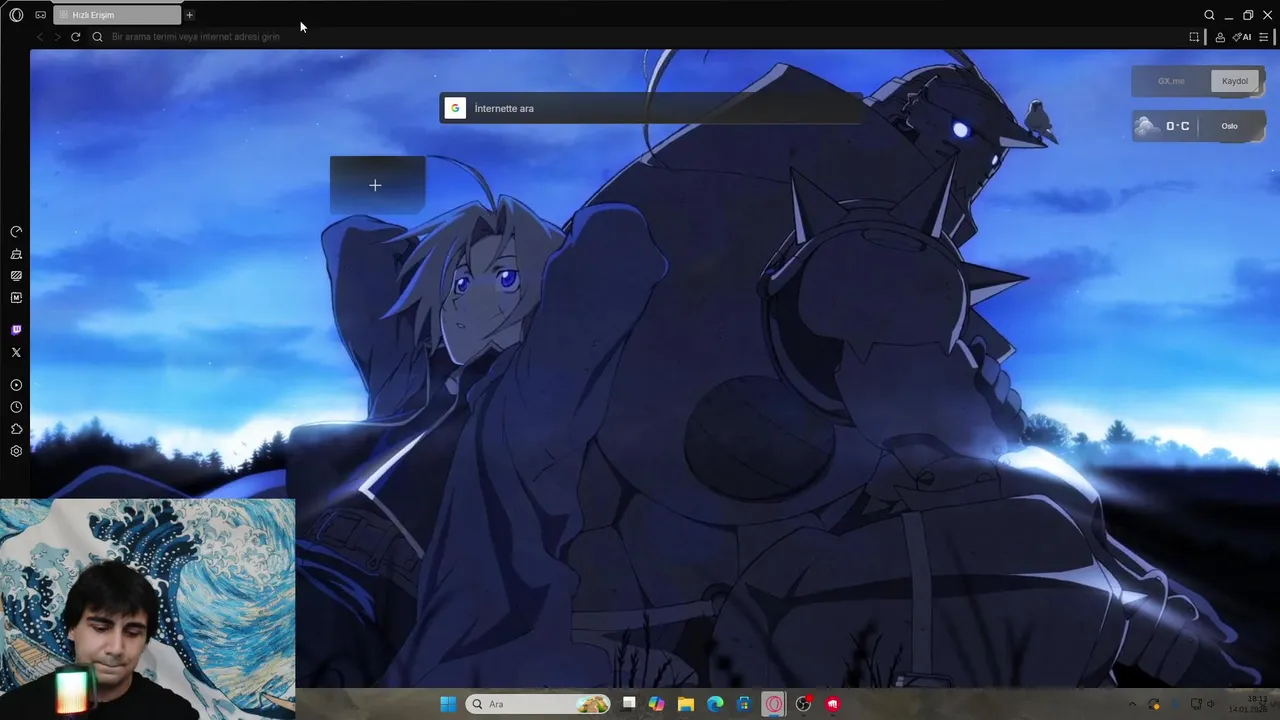Viewport: 1280px width, 720px height.
Task: Open the M-labelled sidebar panel icon
Action: pos(16,298)
